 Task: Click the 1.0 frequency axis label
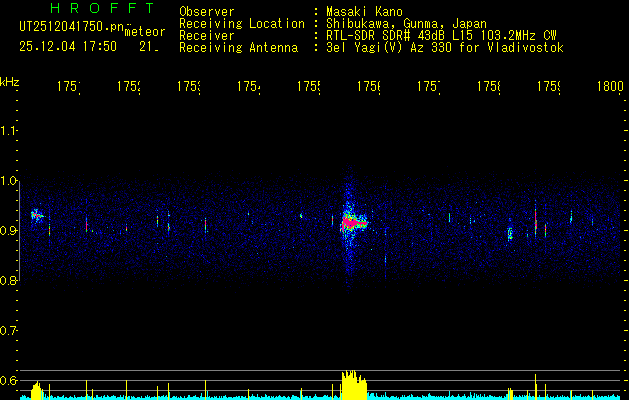pyautogui.click(x=8, y=181)
